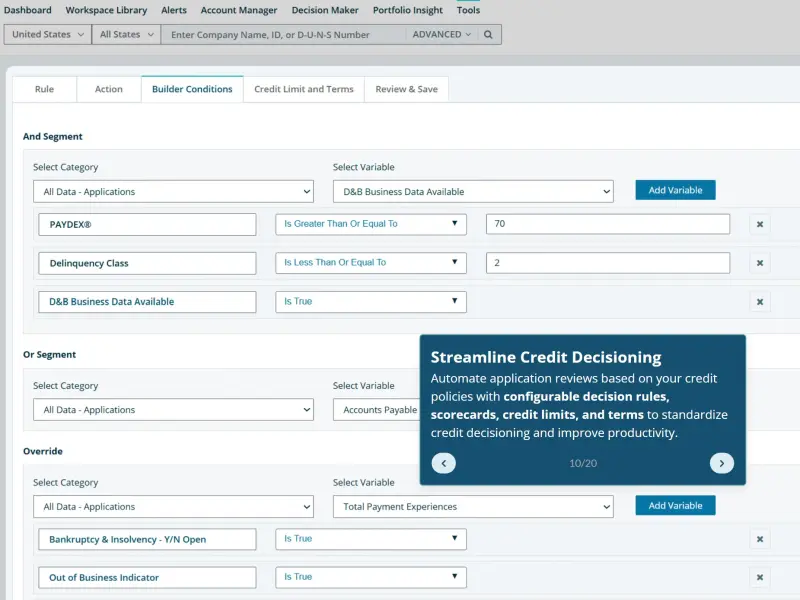Click the PAYDEX value field showing 70
Viewport: 800px width, 600px height.
pyautogui.click(x=608, y=224)
